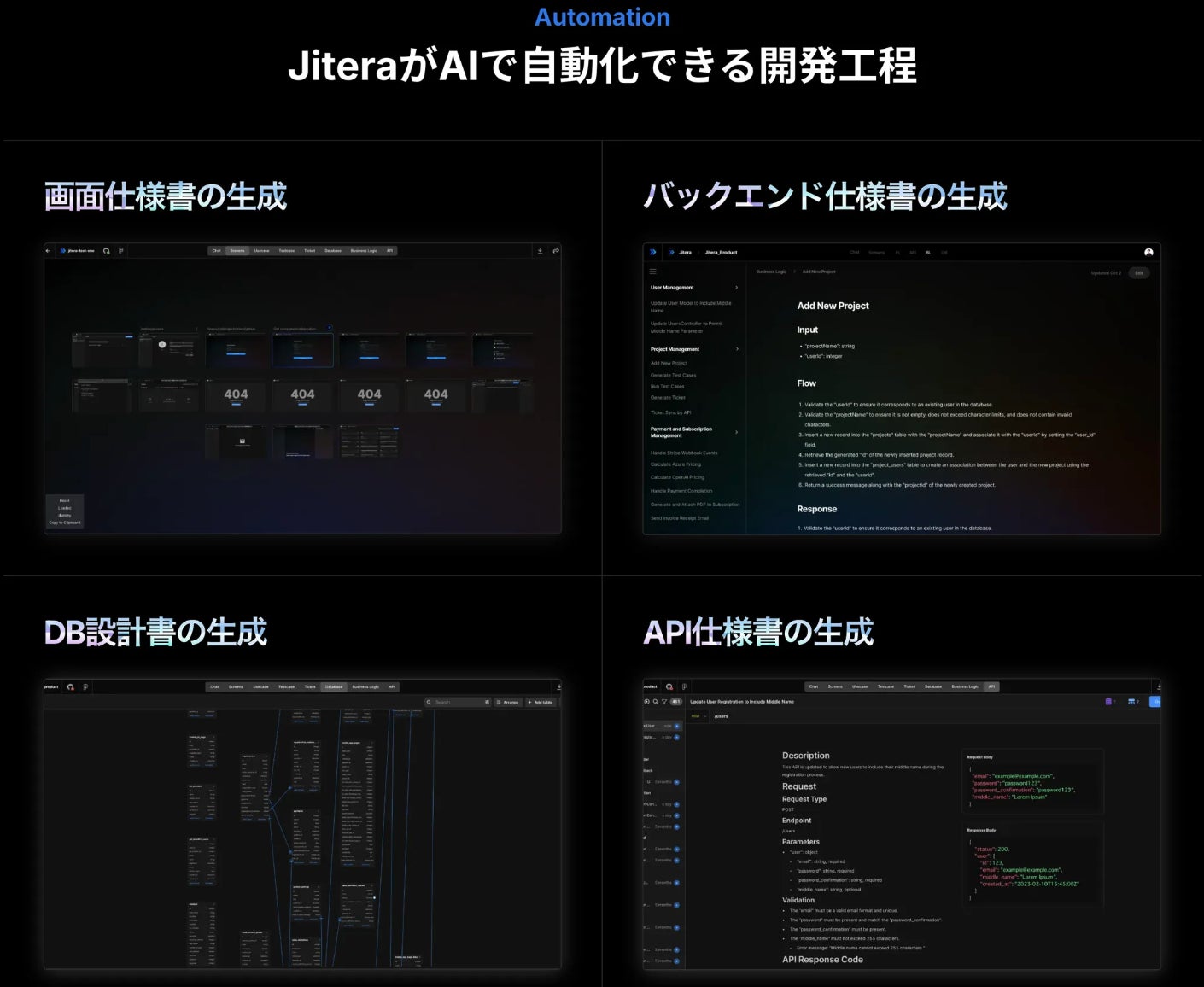Open Ticket Sync by API sidebar item
The width and height of the screenshot is (1204, 987).
pyautogui.click(x=670, y=412)
